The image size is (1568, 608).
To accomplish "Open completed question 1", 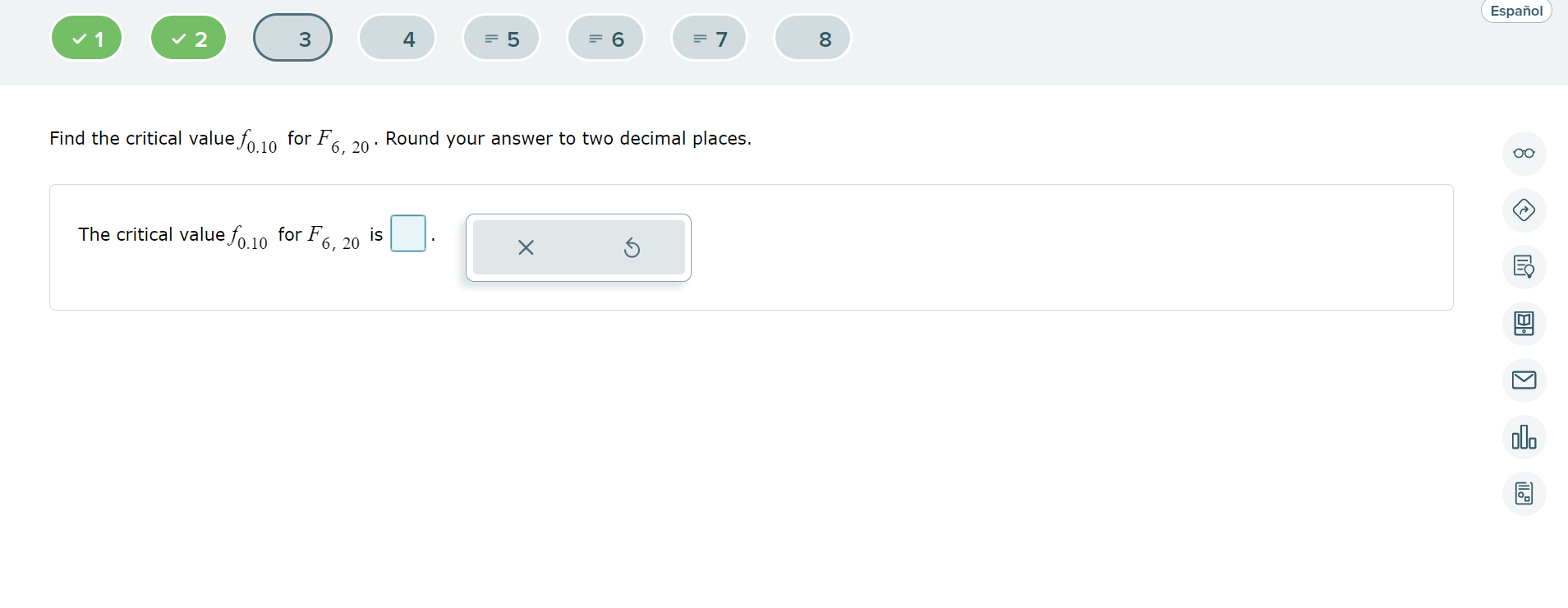I will pos(86,37).
